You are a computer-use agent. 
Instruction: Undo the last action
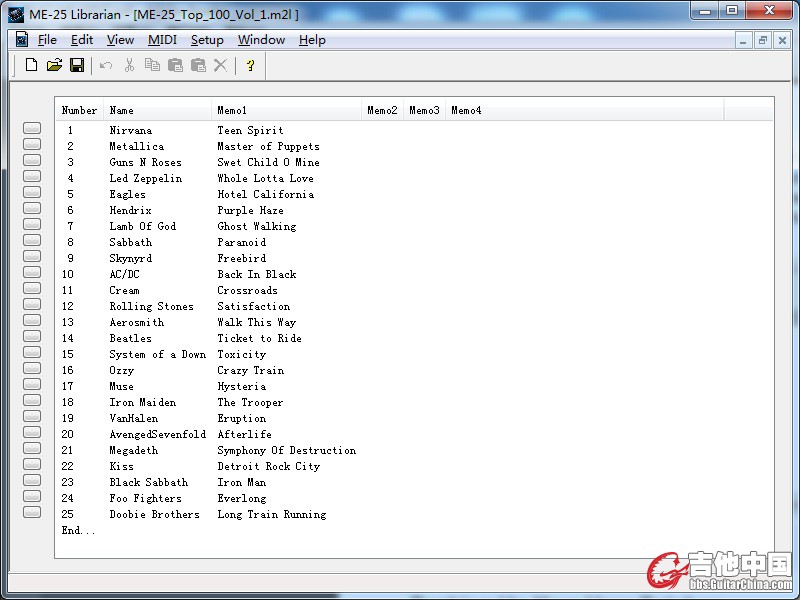point(106,65)
